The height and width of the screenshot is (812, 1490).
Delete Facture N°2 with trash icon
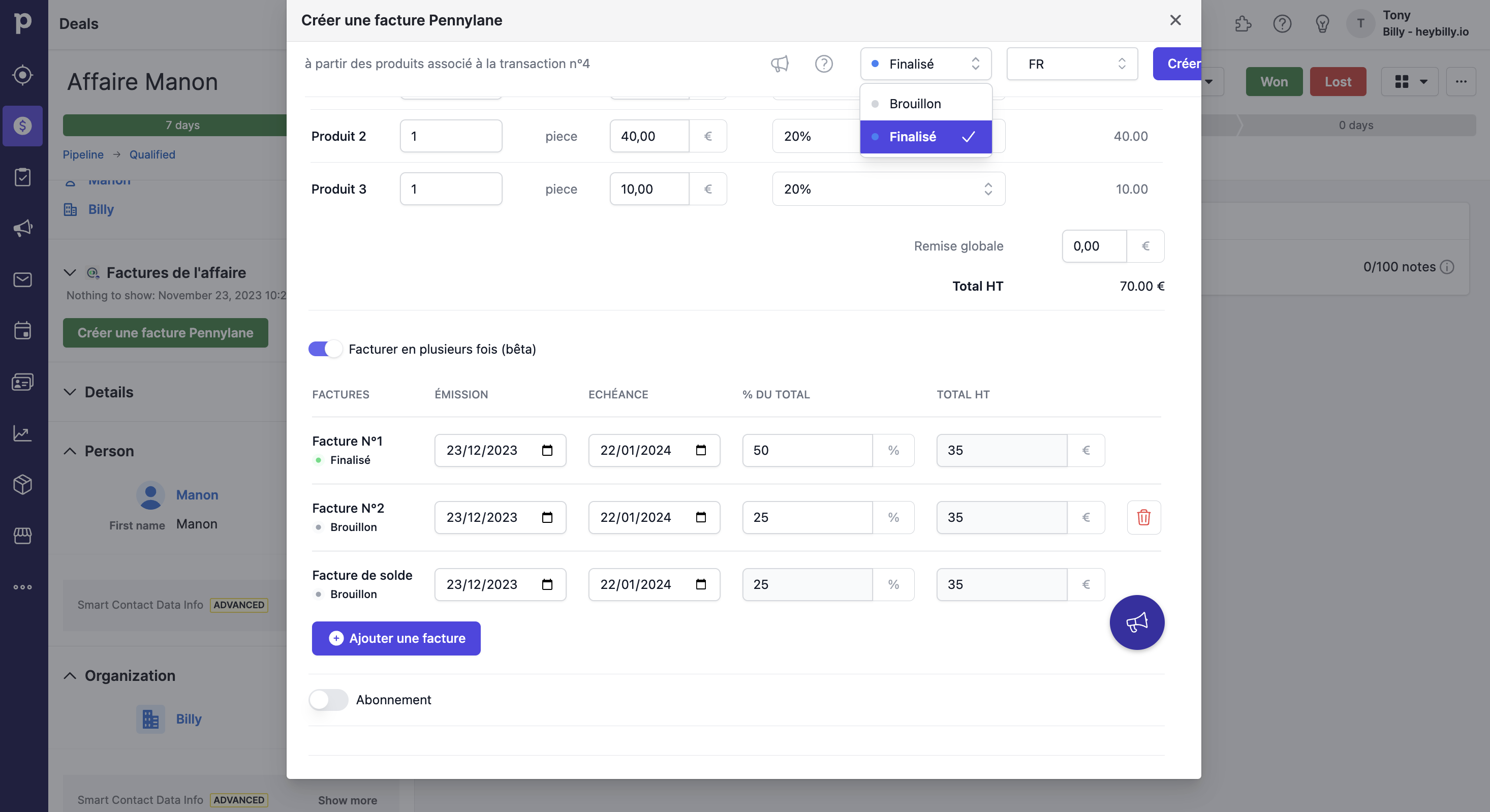[1143, 517]
